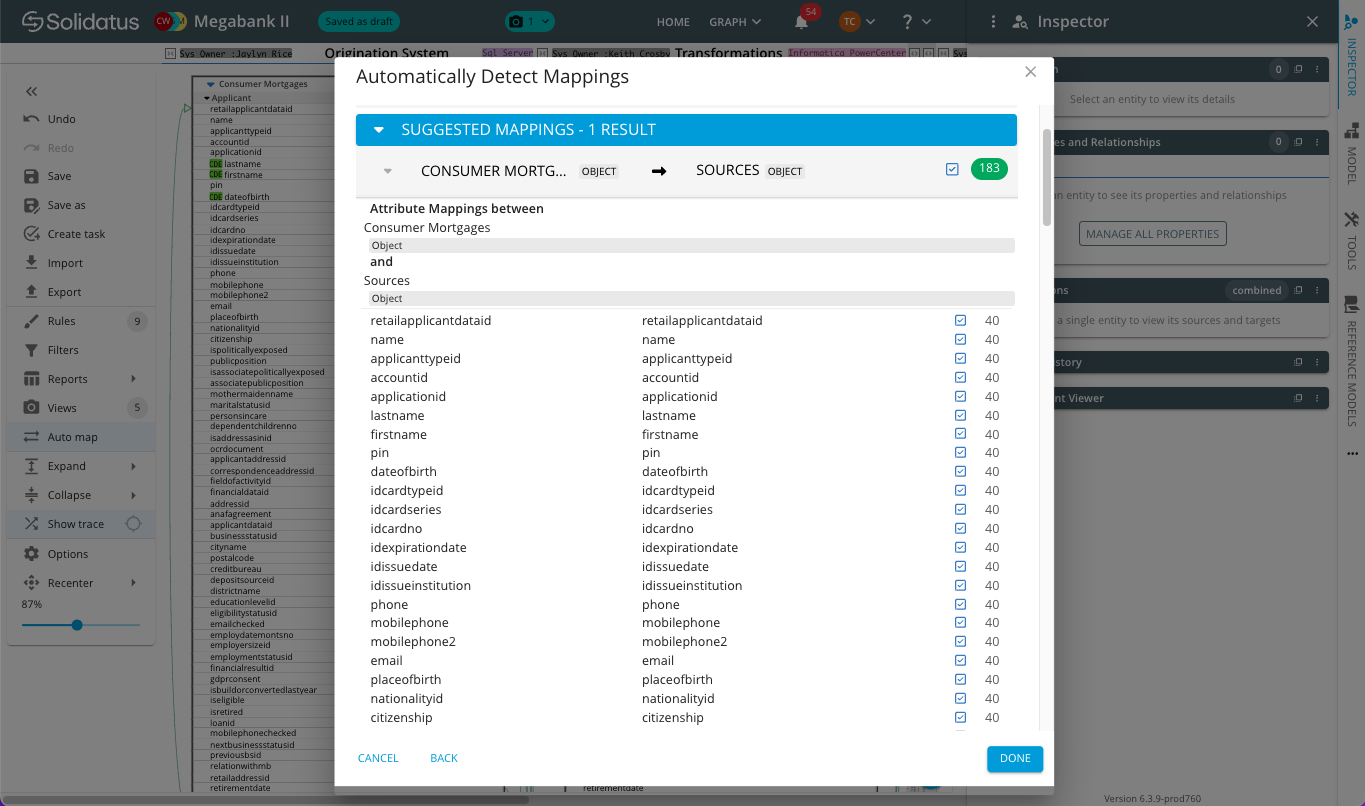Open the Inspector kebab menu
The width and height of the screenshot is (1365, 806).
[x=993, y=21]
